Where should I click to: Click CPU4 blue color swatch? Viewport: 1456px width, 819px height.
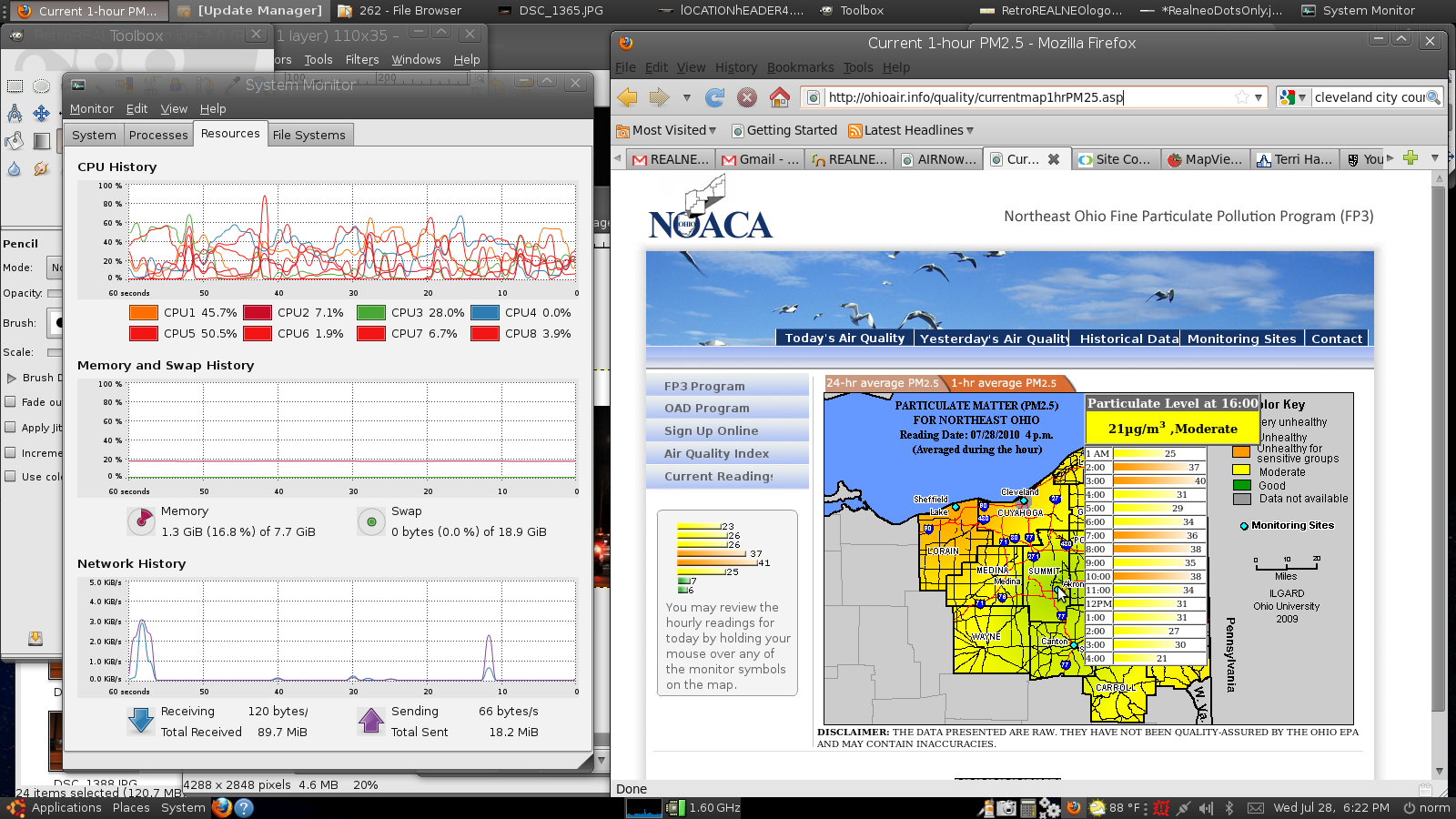coord(485,312)
